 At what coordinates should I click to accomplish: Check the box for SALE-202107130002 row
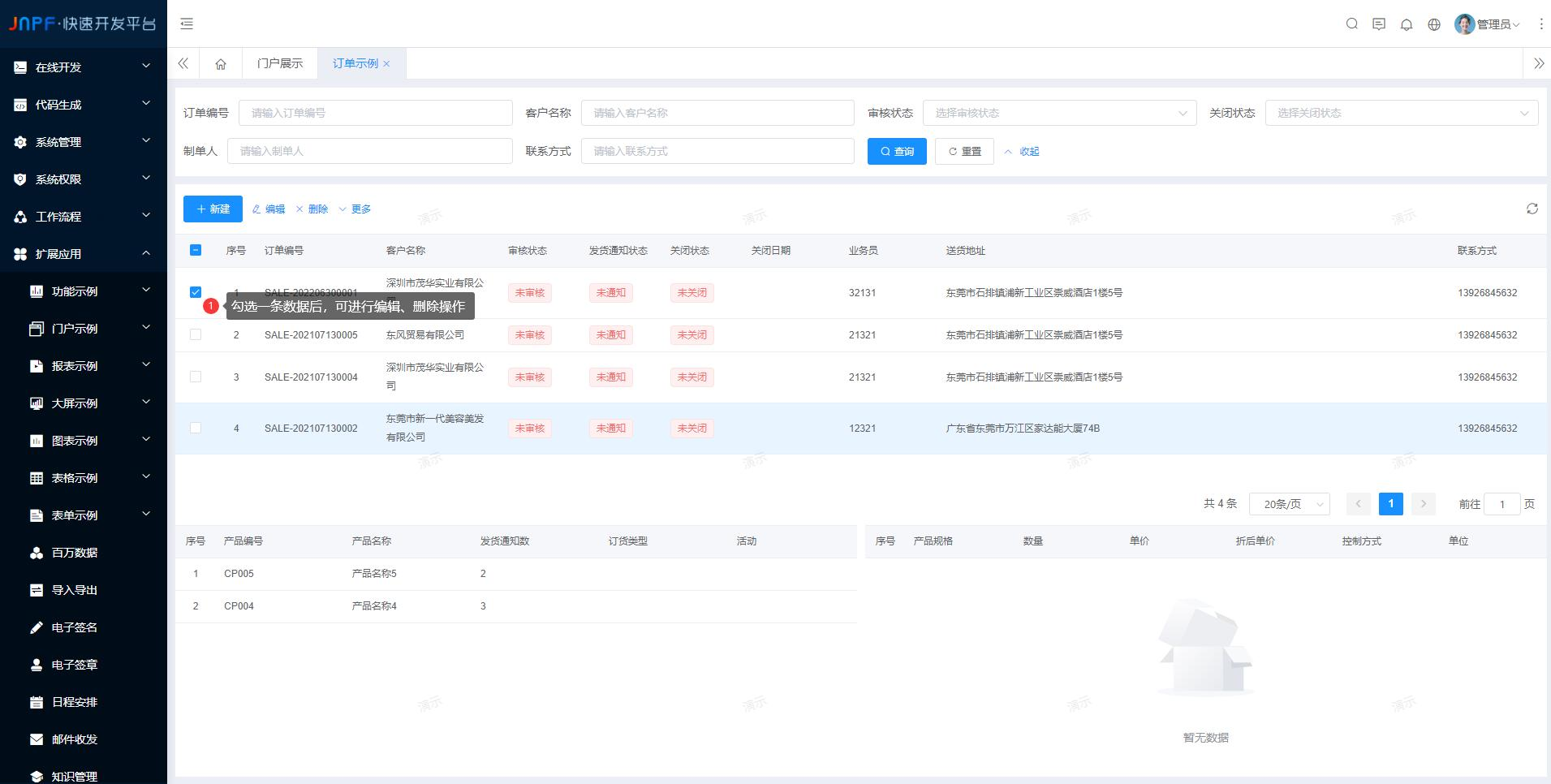pyautogui.click(x=196, y=428)
